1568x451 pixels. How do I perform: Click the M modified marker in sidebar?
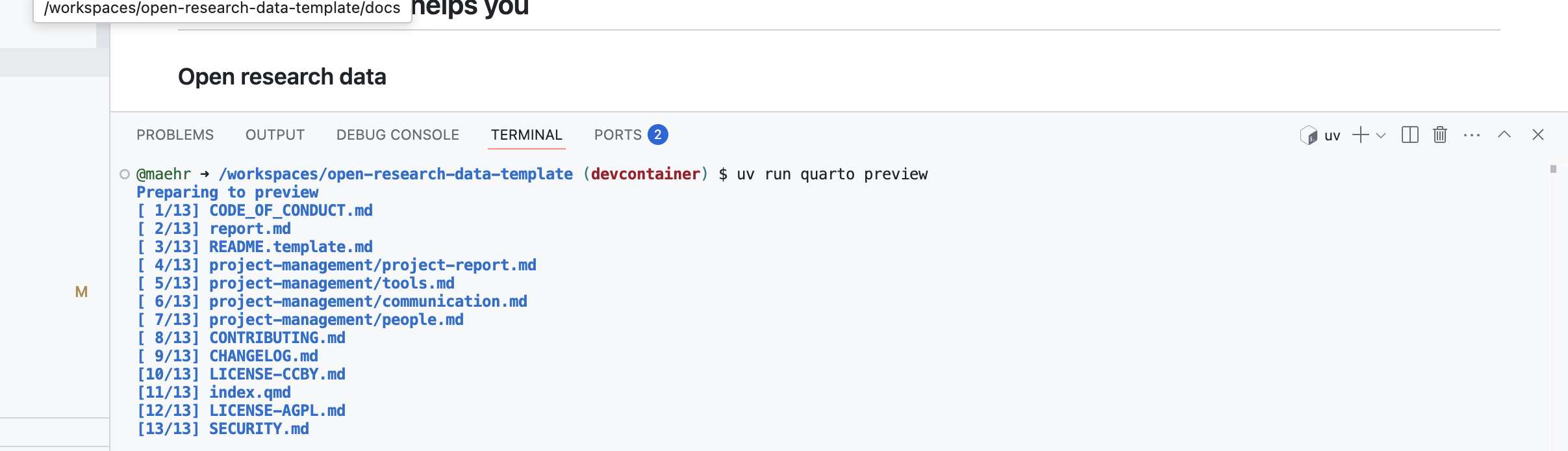pos(81,292)
